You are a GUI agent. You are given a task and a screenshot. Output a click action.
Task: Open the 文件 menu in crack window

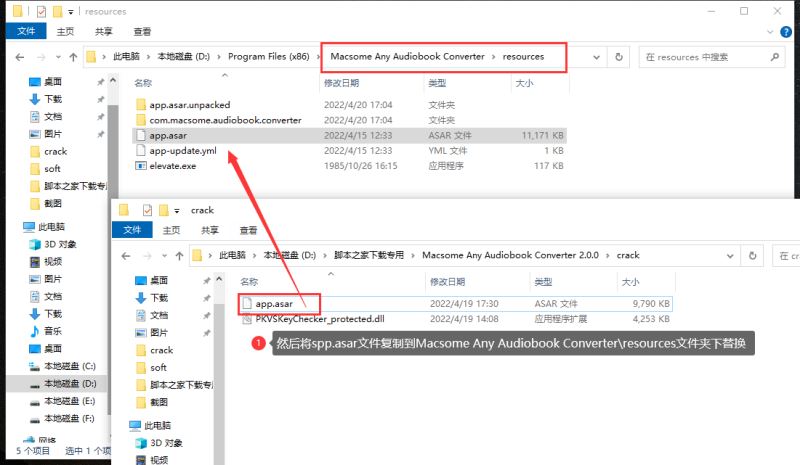pyautogui.click(x=132, y=230)
